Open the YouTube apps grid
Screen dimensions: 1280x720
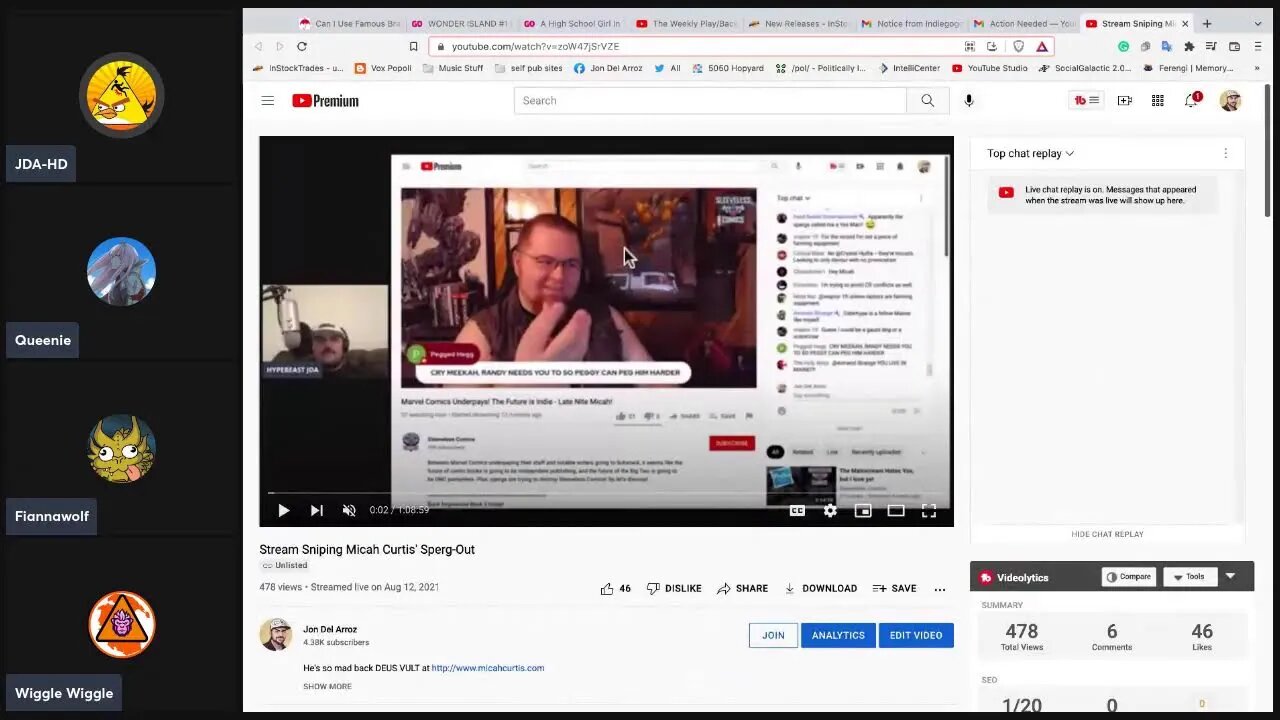(x=1157, y=101)
